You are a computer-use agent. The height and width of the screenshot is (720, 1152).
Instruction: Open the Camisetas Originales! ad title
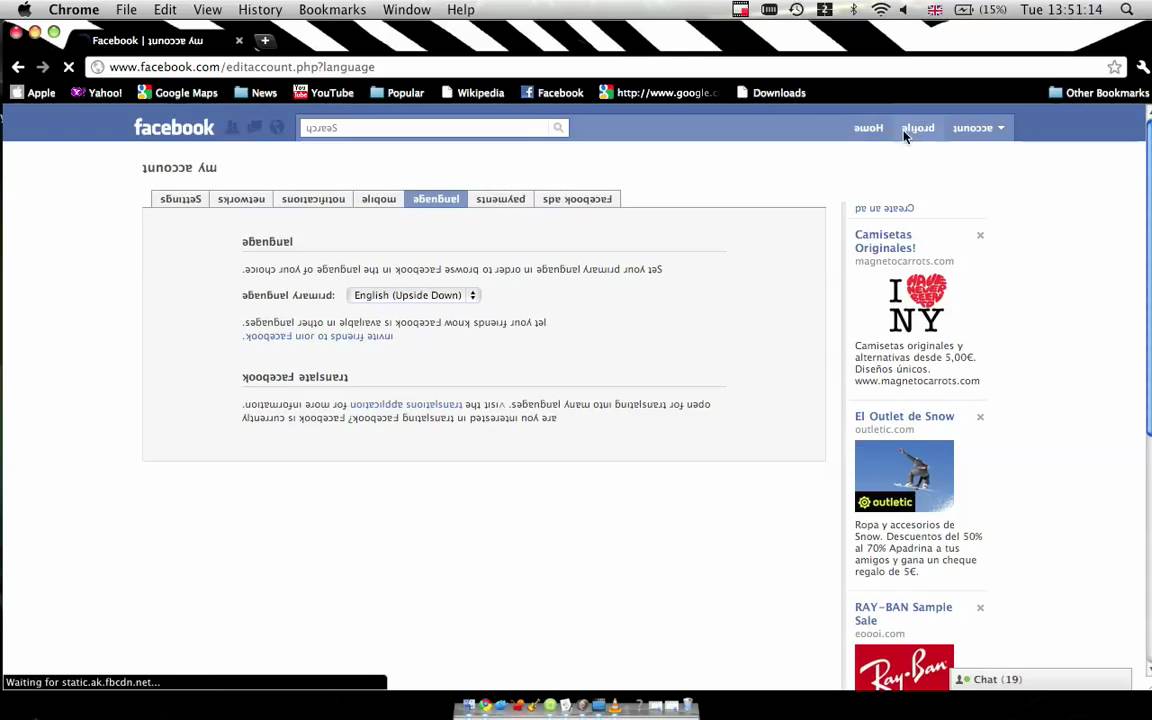(x=885, y=241)
